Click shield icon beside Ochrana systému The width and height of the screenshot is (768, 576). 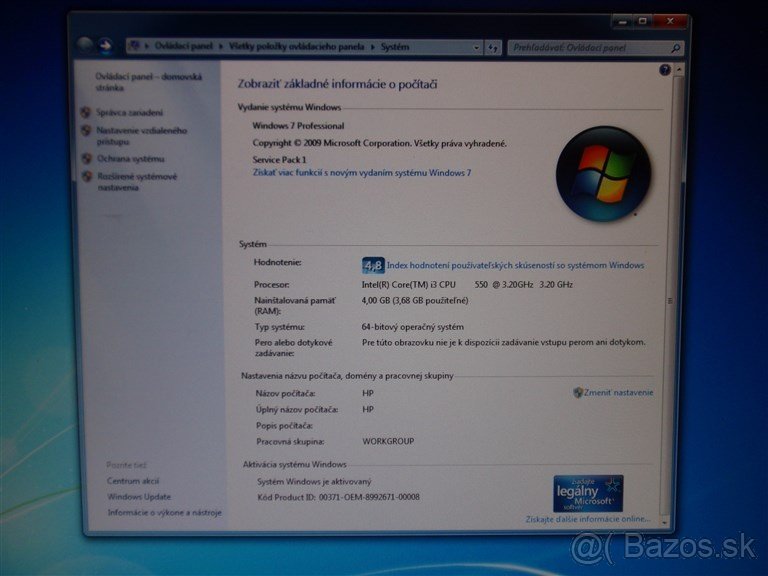click(87, 159)
